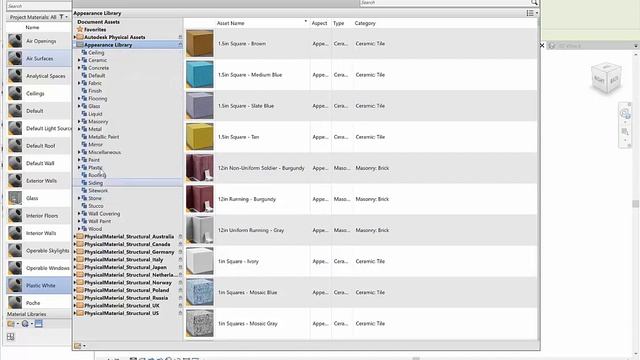Expand the Metal category
640x360 pixels.
click(79, 129)
